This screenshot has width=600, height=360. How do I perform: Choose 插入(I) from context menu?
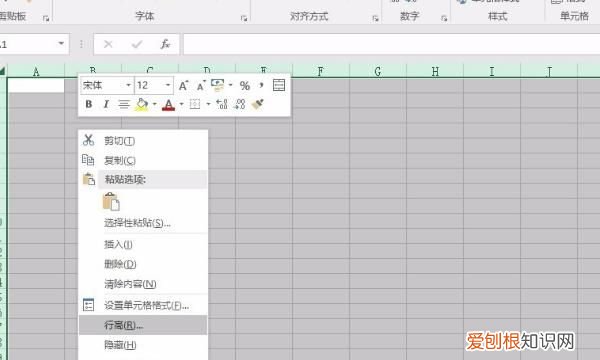(x=143, y=244)
